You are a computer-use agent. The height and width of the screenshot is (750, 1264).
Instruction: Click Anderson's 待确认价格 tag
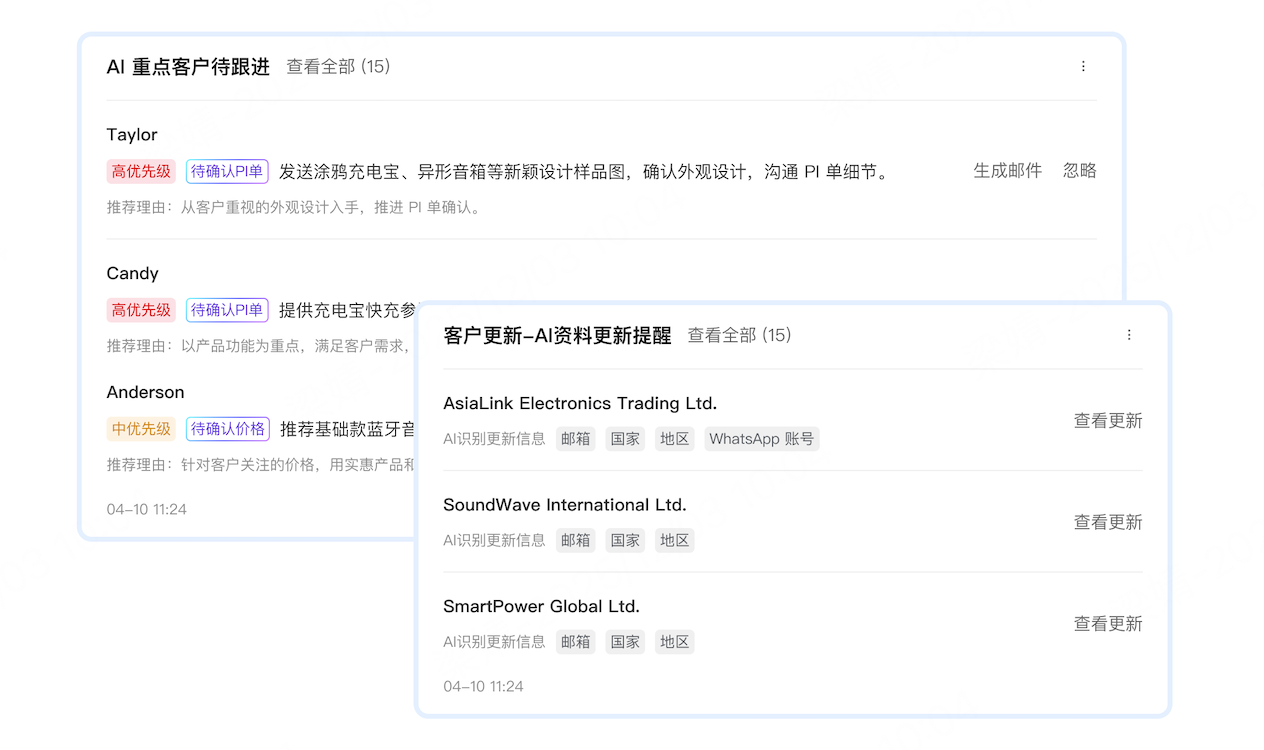coord(227,430)
